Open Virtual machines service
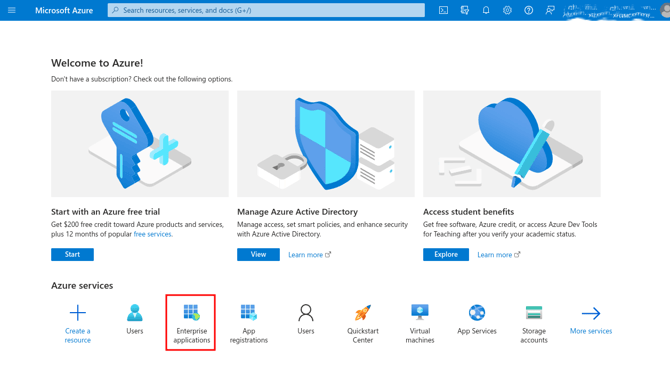 click(x=420, y=323)
